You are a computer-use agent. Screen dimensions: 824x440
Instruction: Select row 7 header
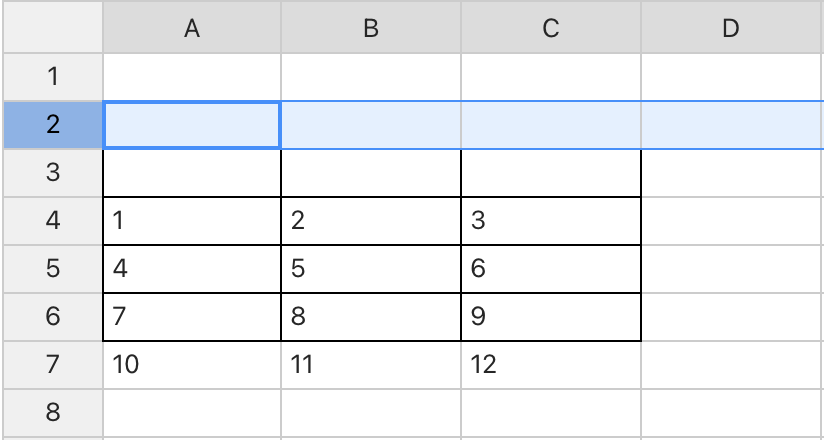(x=53, y=365)
